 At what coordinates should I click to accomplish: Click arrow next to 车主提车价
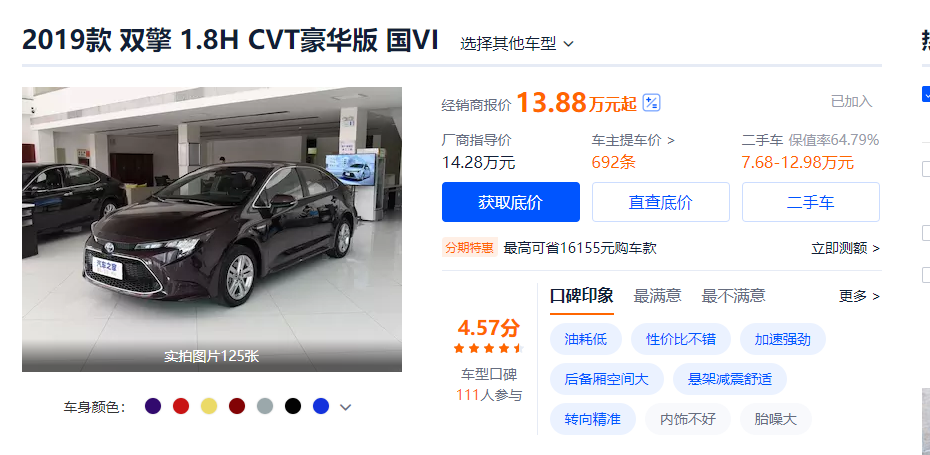[671, 141]
